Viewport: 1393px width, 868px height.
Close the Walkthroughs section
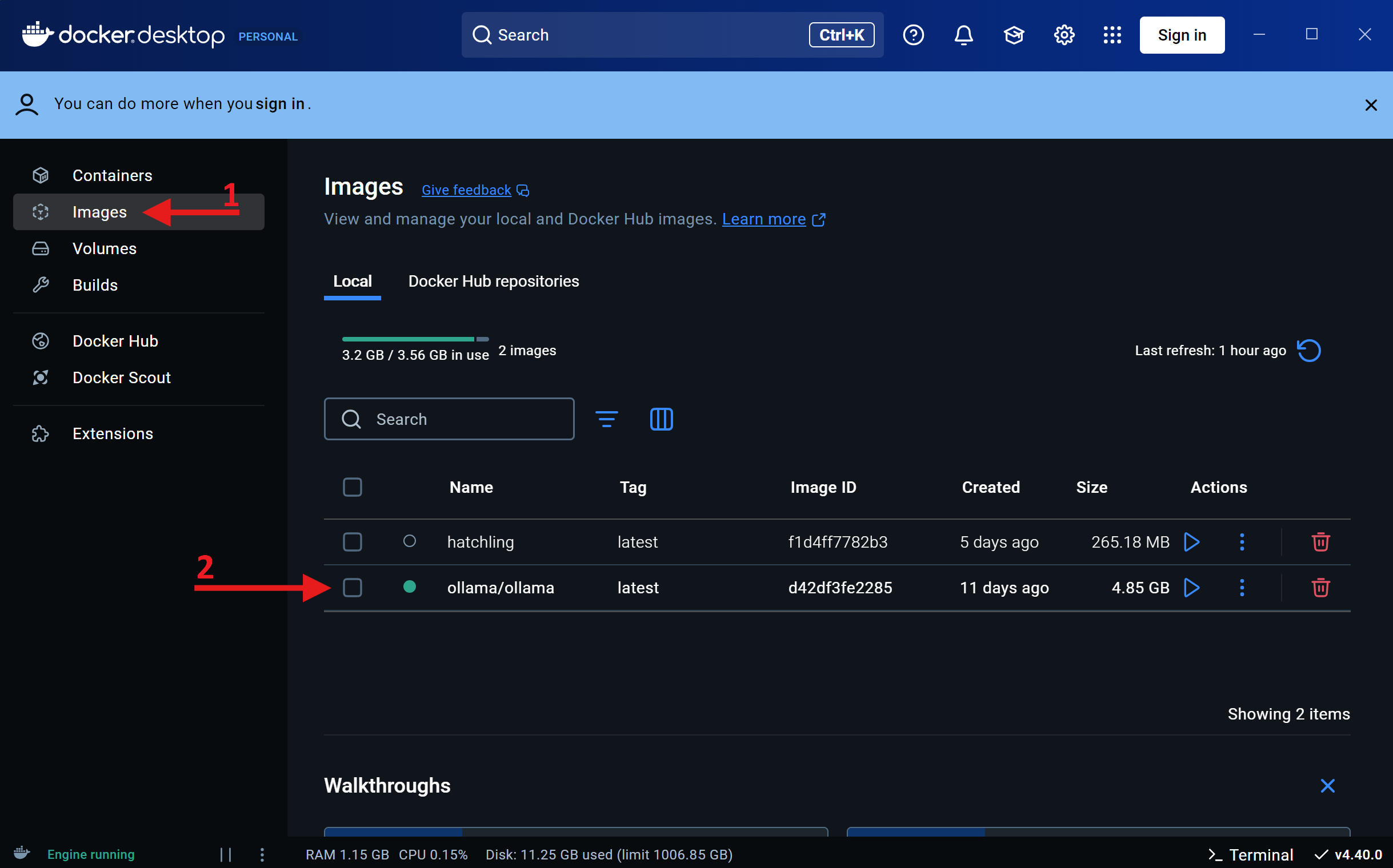click(1327, 786)
